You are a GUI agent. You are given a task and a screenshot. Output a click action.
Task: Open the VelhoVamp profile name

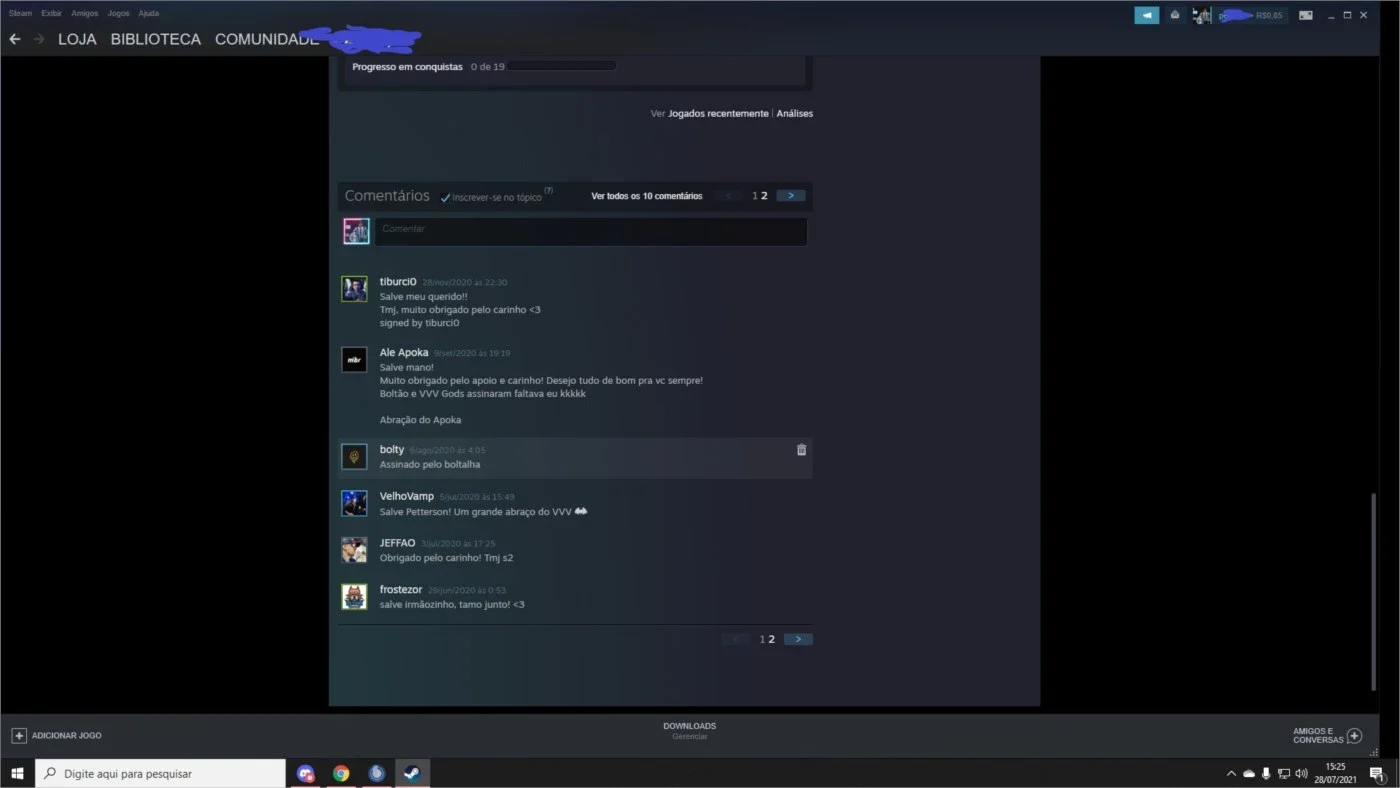point(407,496)
